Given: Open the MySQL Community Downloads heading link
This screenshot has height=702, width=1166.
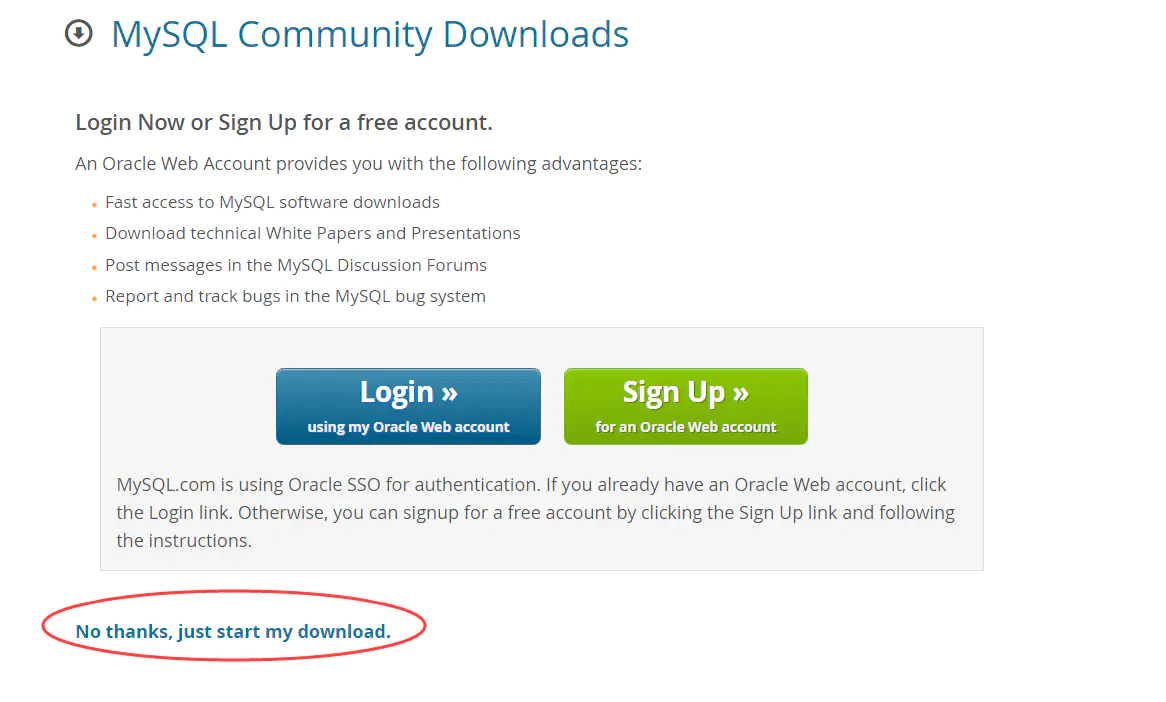Looking at the screenshot, I should tap(370, 35).
